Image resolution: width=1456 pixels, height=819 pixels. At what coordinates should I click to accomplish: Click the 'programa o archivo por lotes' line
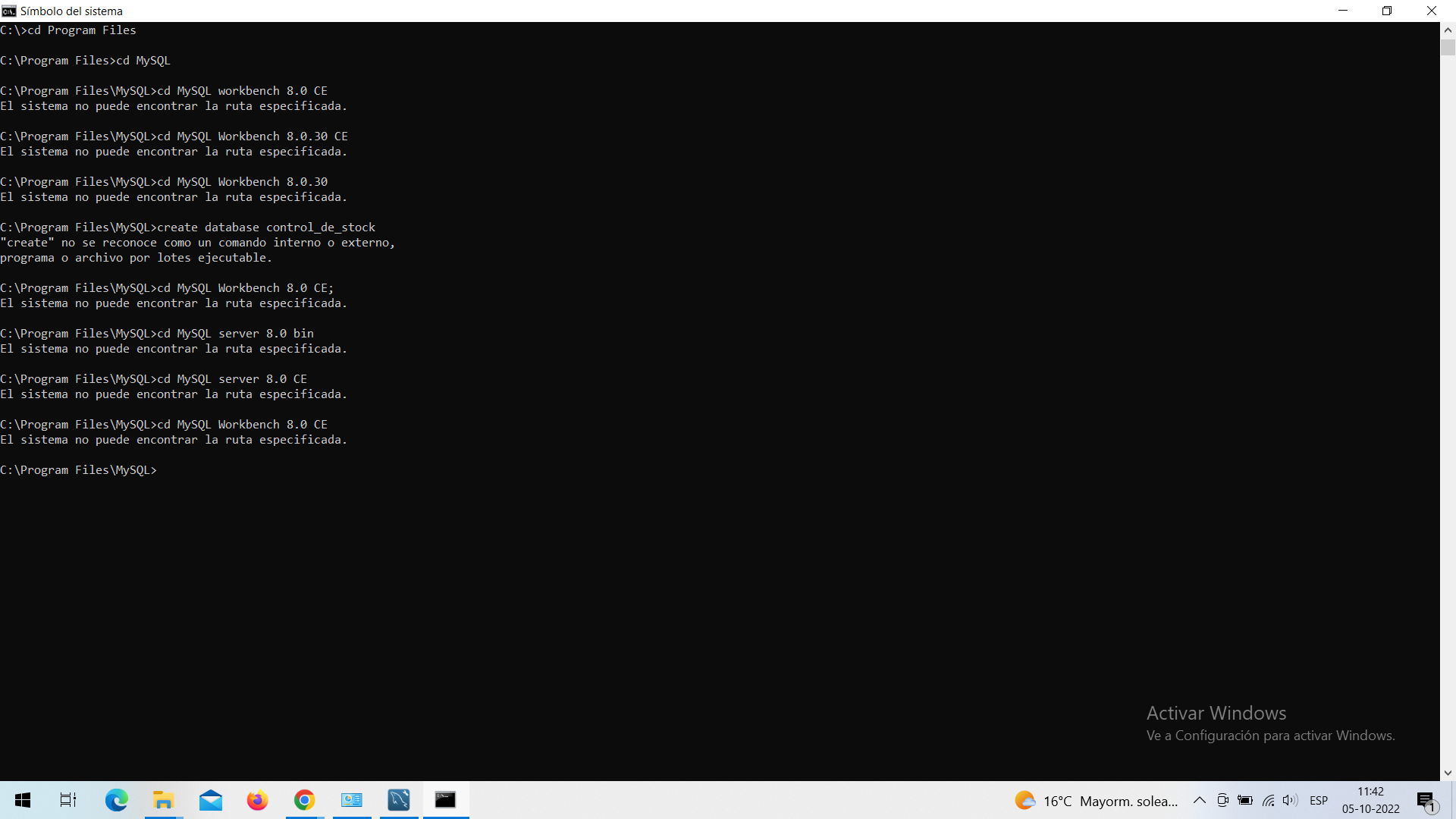coord(136,258)
